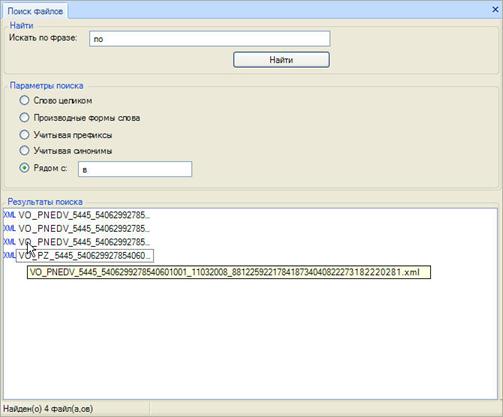This screenshot has height=417, width=503.
Task: Click the Найти search button
Action: [281, 60]
